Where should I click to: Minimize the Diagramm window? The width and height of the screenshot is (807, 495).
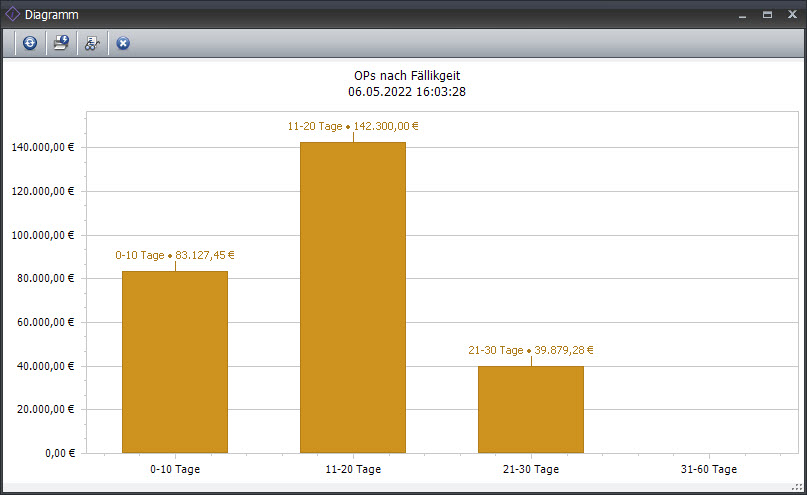click(x=742, y=15)
